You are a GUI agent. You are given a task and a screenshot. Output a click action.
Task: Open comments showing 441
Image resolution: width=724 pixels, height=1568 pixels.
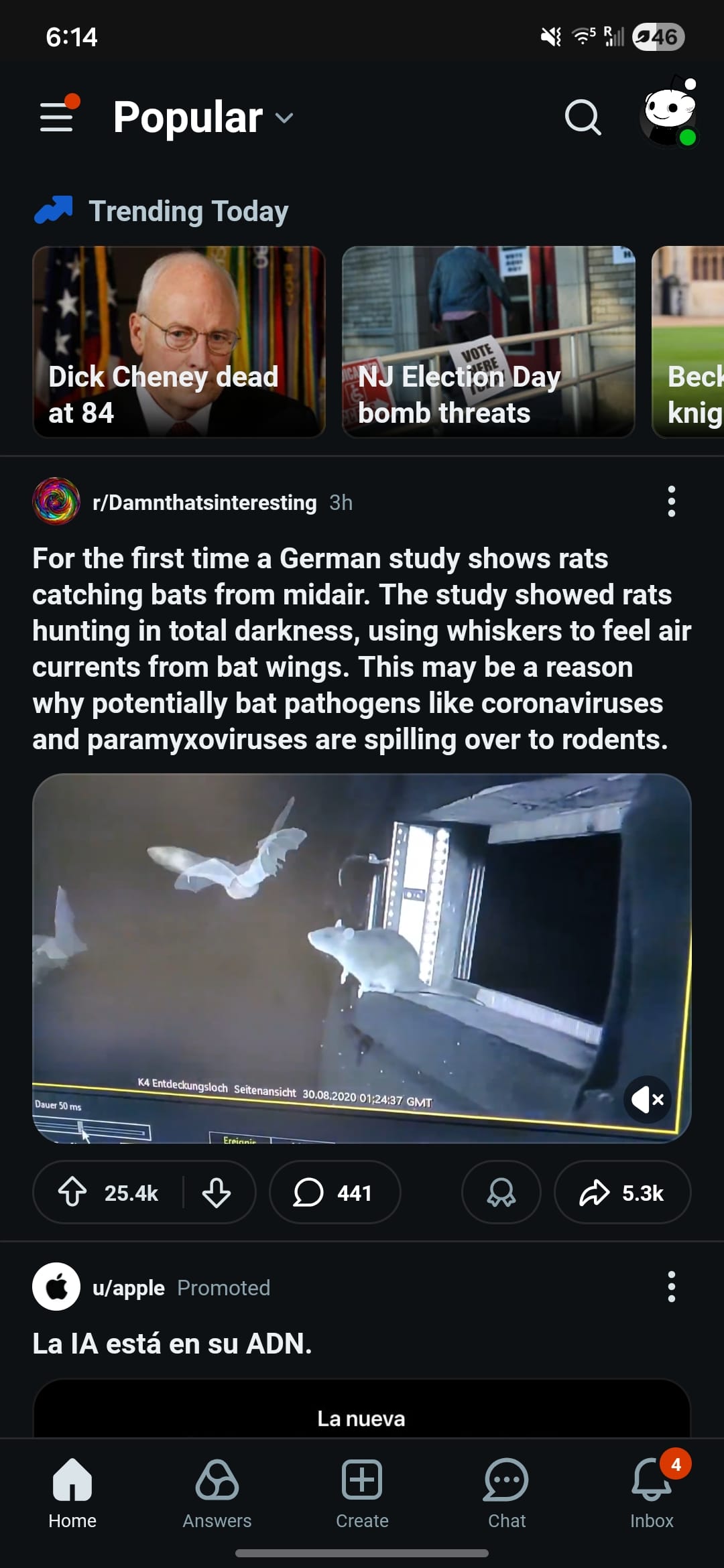click(x=335, y=1193)
